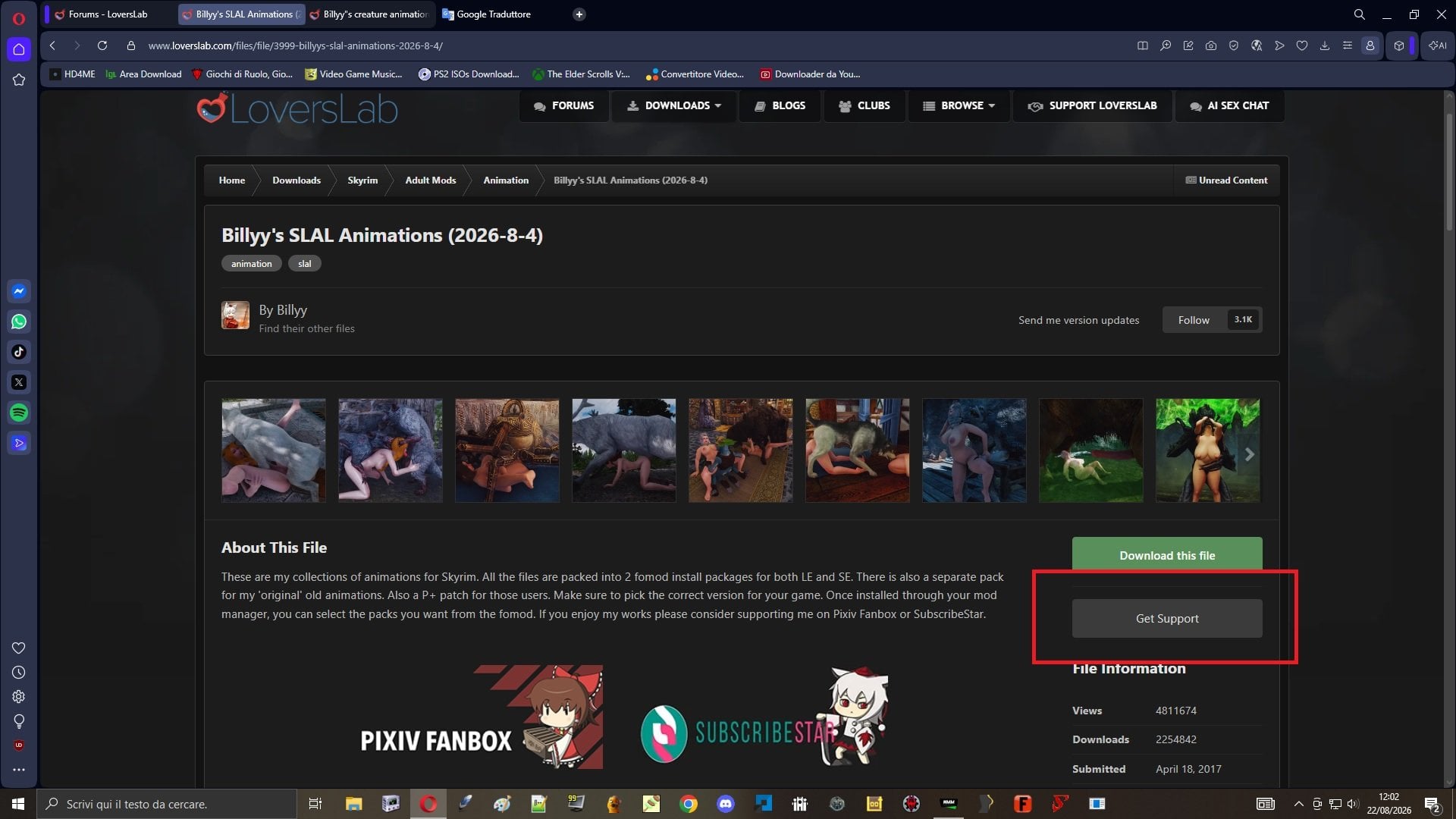This screenshot has height=819, width=1456.
Task: Open Billyy's author avatar
Action: coord(235,315)
